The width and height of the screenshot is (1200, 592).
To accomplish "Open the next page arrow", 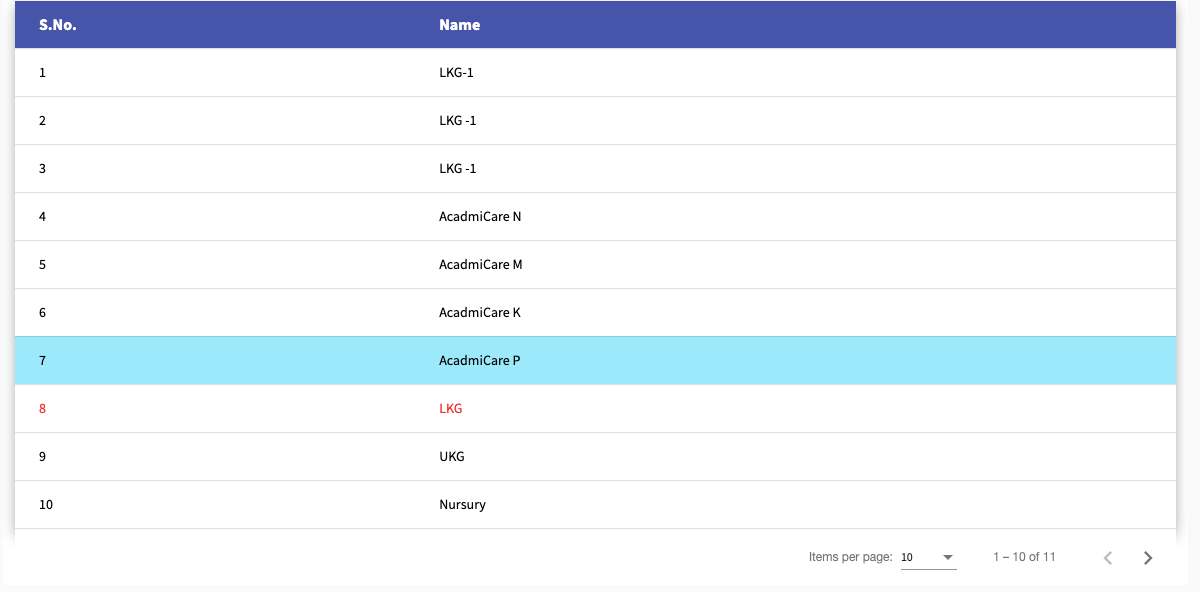I will click(1148, 557).
